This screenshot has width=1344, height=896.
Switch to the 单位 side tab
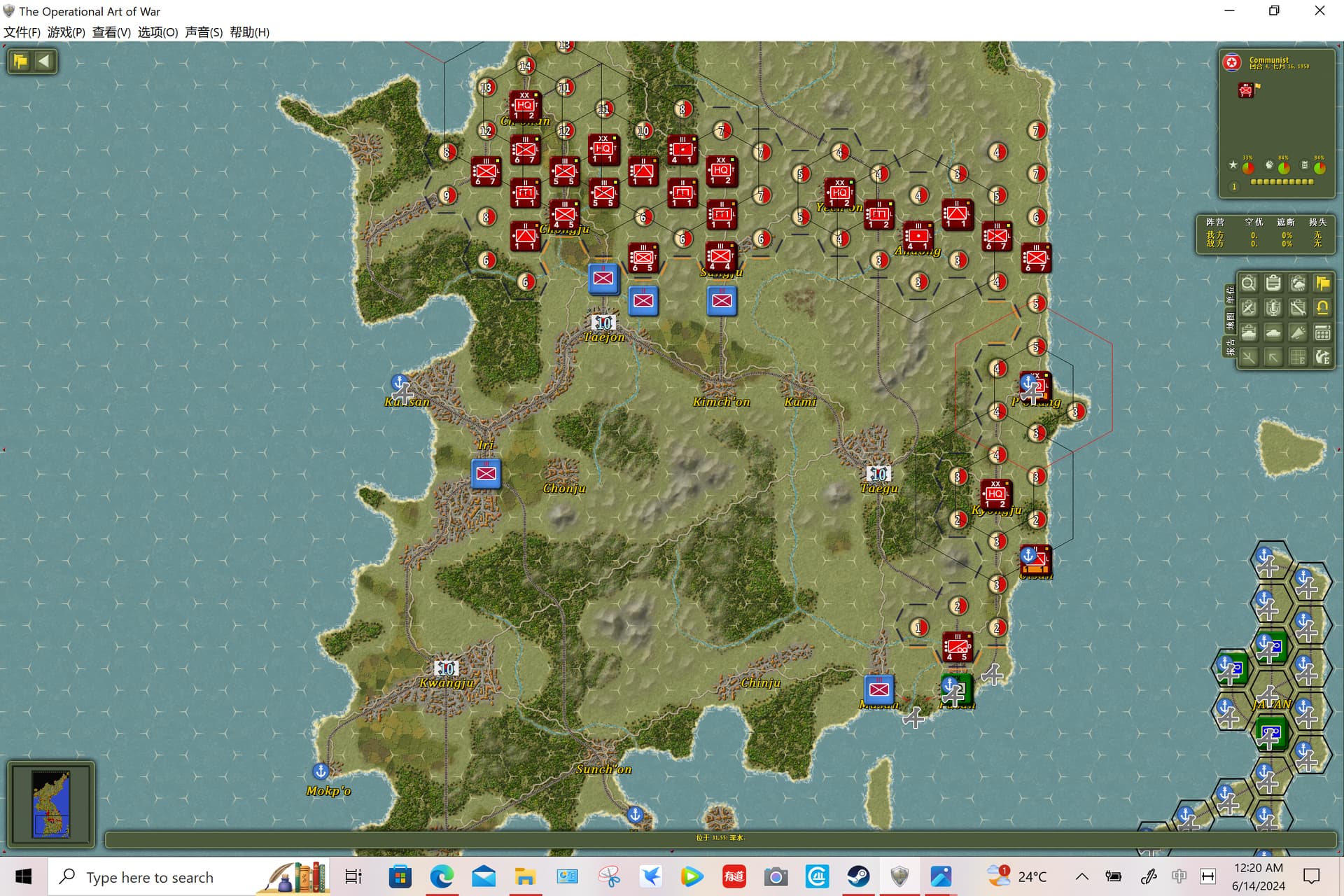tap(1231, 295)
